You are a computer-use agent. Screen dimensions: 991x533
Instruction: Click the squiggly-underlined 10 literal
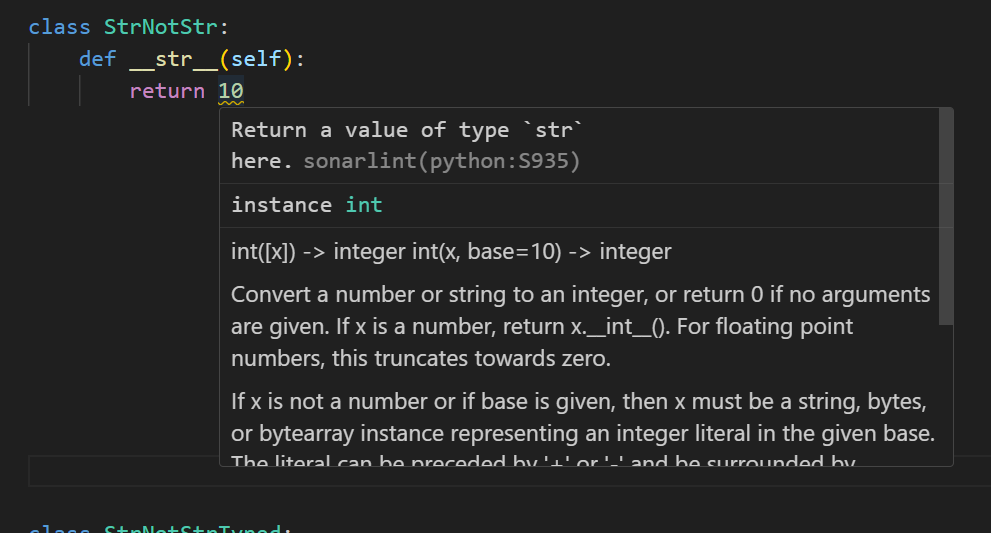pyautogui.click(x=231, y=92)
